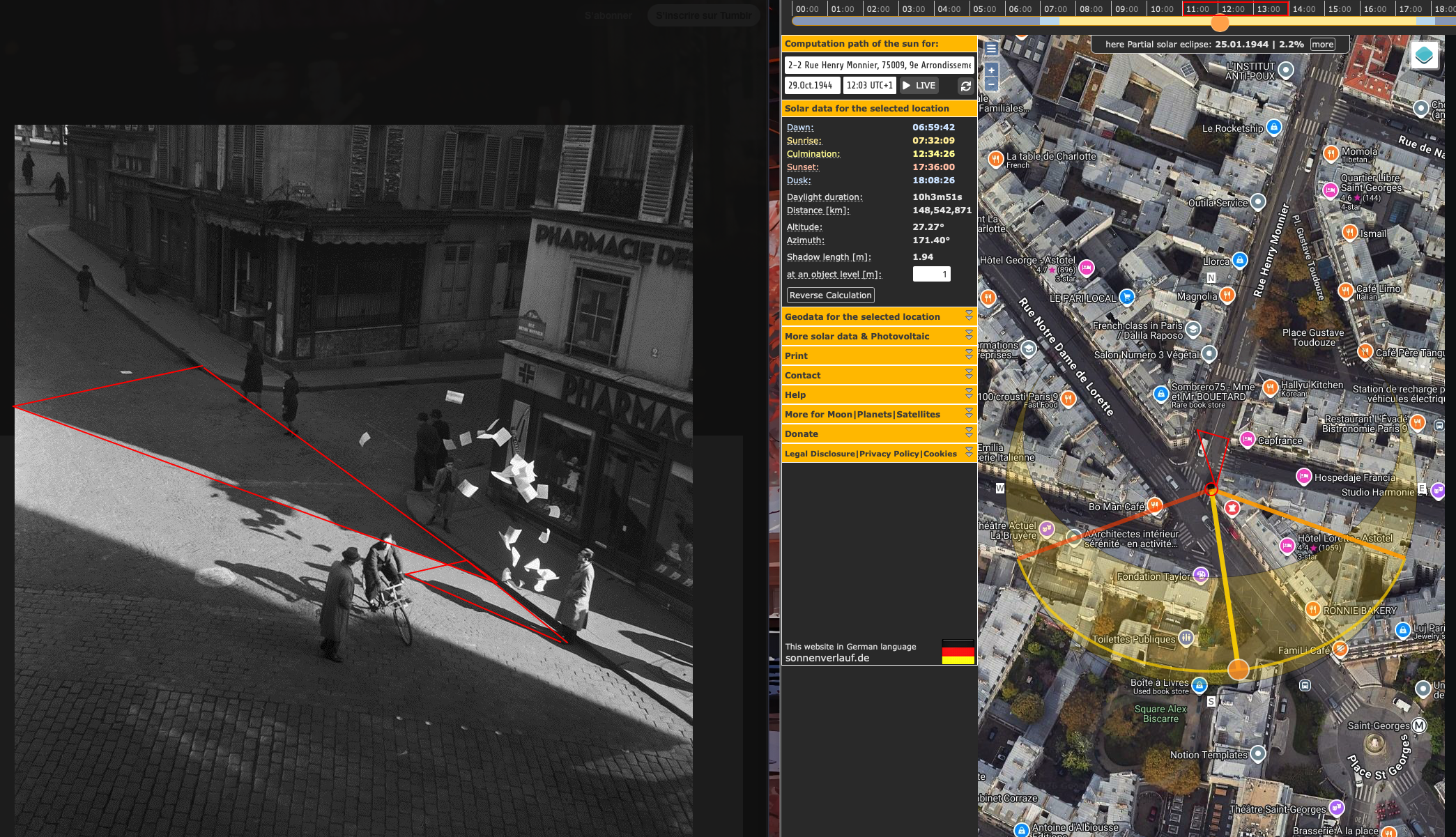The width and height of the screenshot is (1456, 837).
Task: Expand the Help section
Action: click(879, 394)
